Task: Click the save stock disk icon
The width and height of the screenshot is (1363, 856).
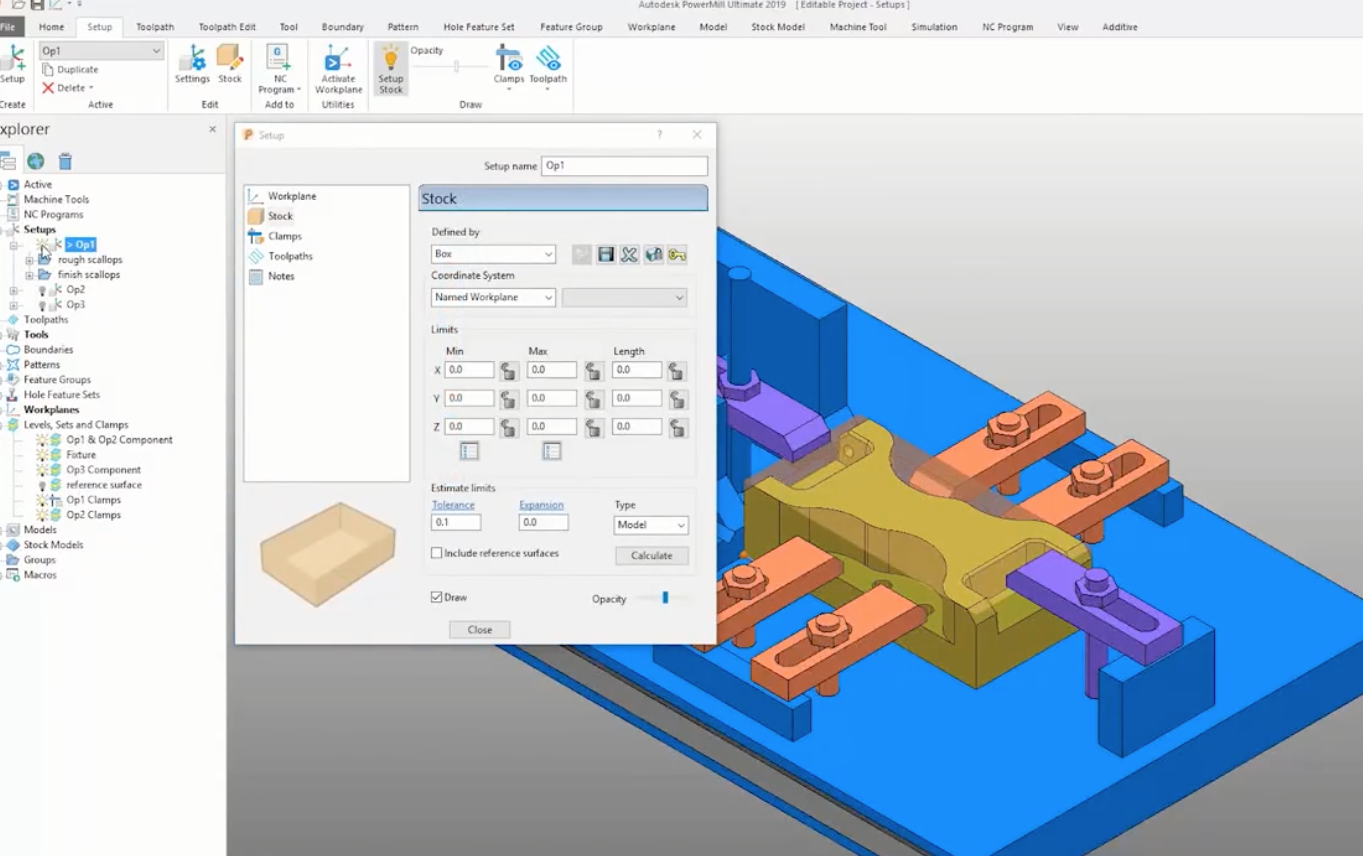Action: 605,255
